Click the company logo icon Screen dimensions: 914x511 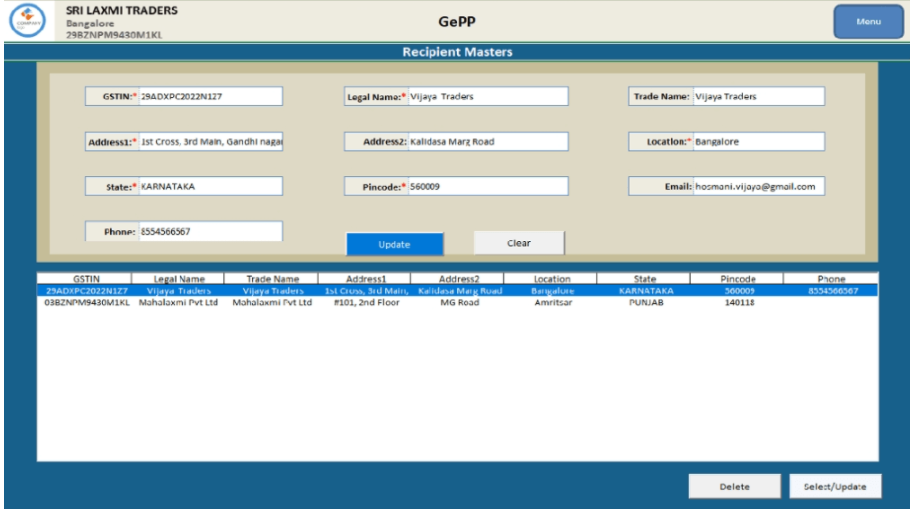point(27,21)
